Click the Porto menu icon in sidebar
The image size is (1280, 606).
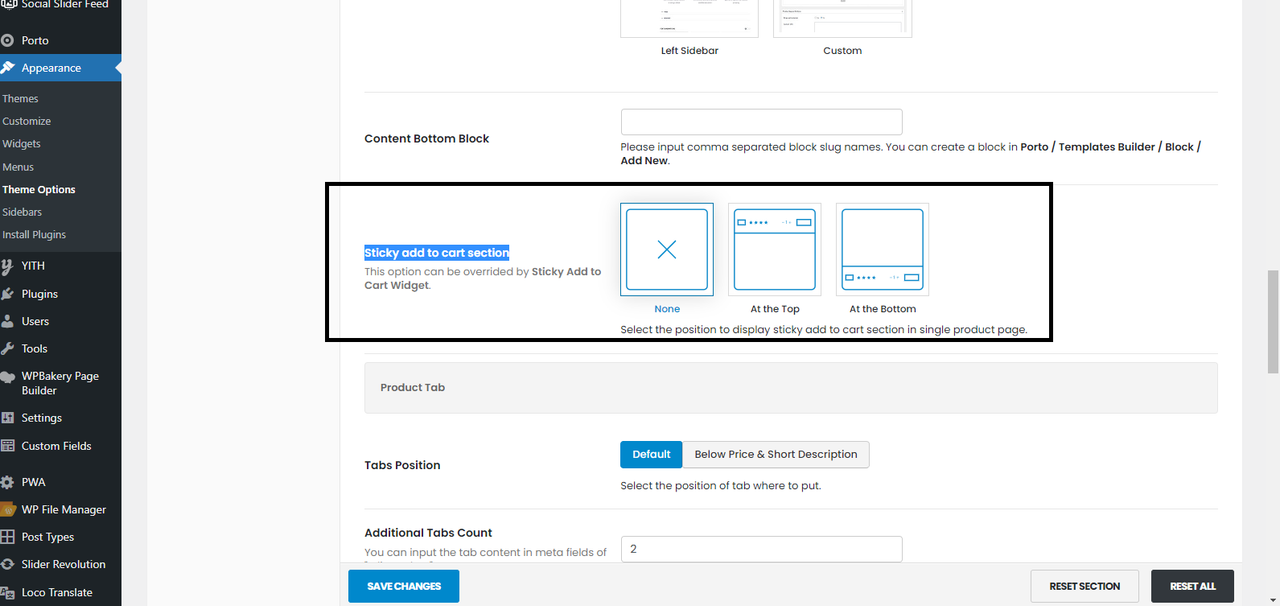click(8, 40)
